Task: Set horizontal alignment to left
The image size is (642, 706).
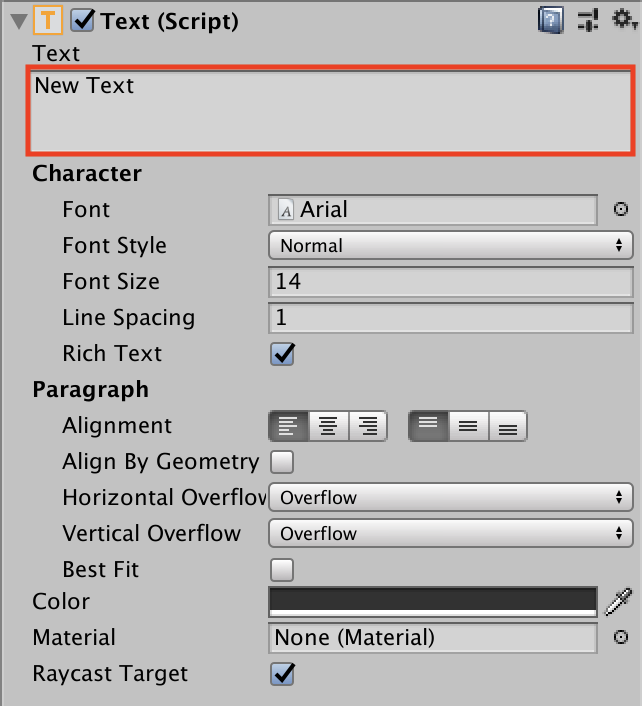Action: click(288, 426)
